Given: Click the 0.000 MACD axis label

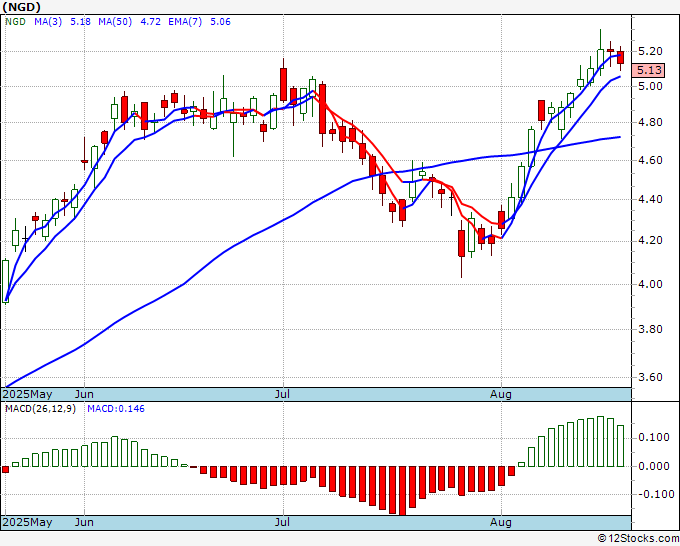Looking at the screenshot, I should tap(654, 466).
